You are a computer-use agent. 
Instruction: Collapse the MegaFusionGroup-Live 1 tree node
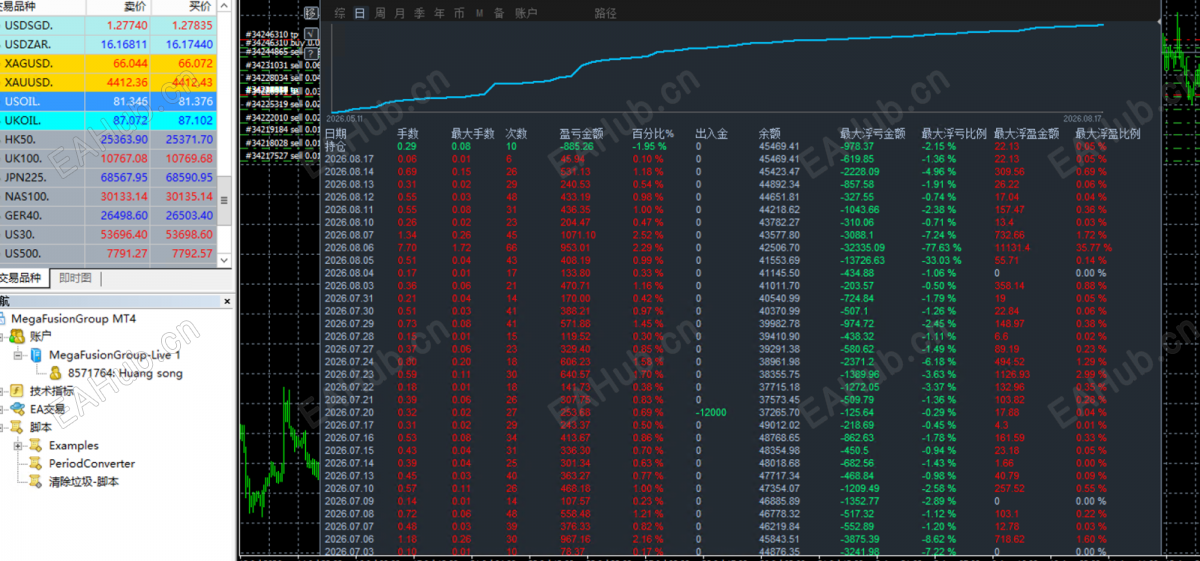[17, 355]
